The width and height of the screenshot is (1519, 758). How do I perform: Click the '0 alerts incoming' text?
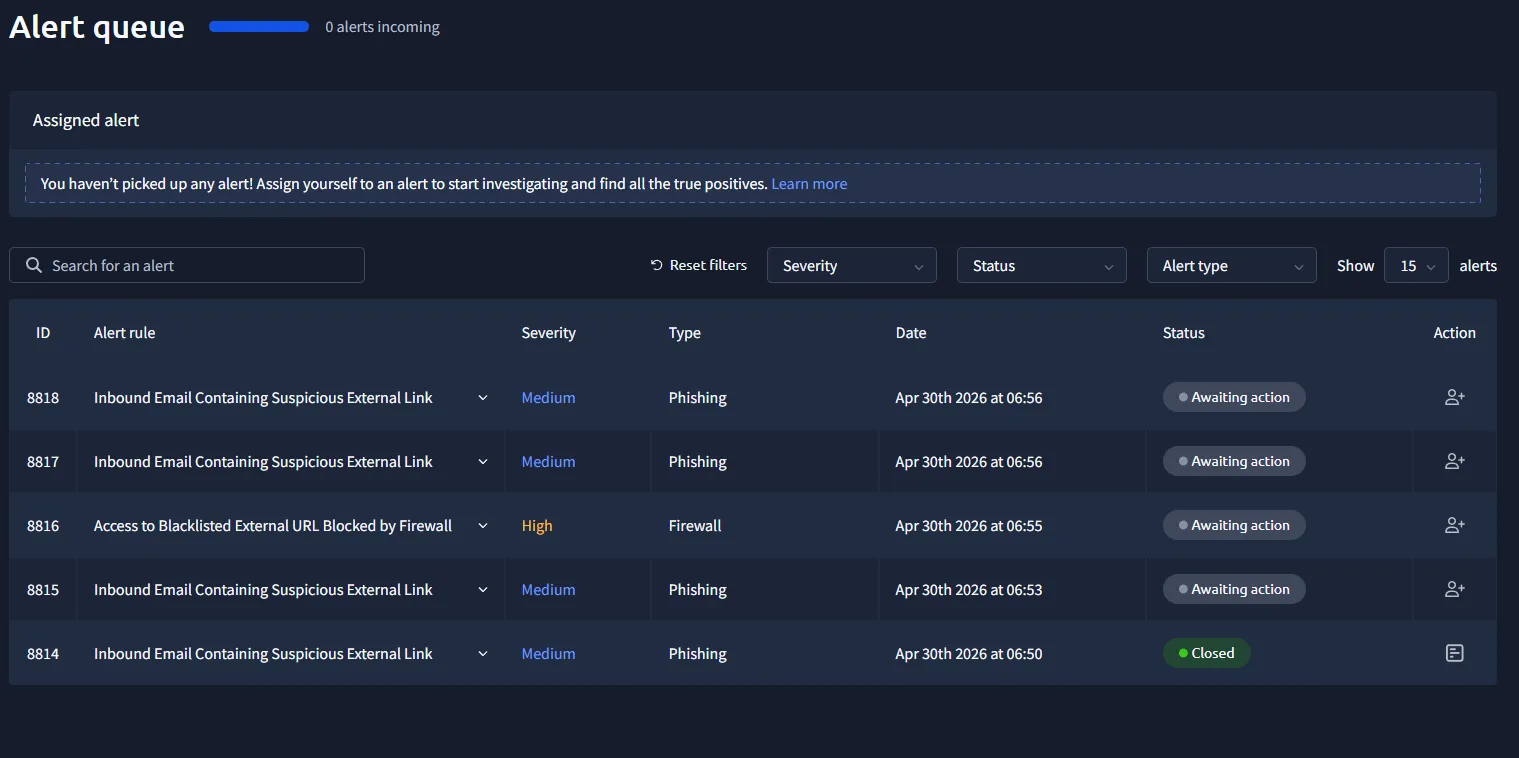click(x=382, y=27)
